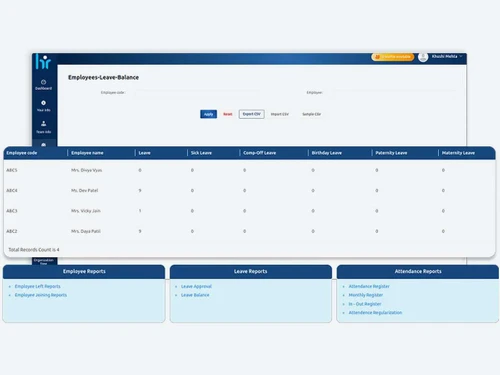This screenshot has width=500, height=375.
Task: Click the name Mrs. Daya Patil
Action: tap(86, 231)
